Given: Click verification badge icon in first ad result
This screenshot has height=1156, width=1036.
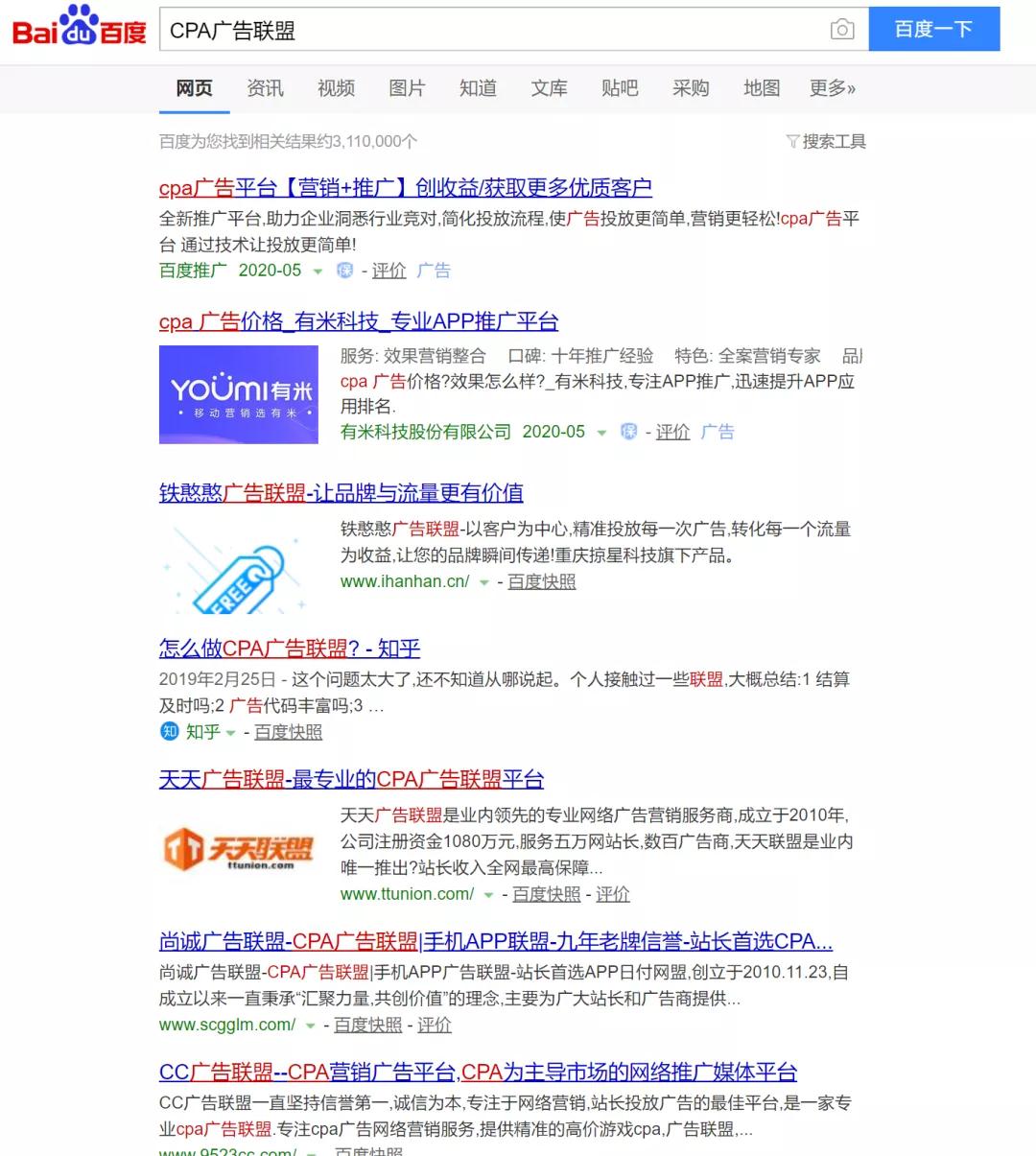Looking at the screenshot, I should pyautogui.click(x=345, y=271).
